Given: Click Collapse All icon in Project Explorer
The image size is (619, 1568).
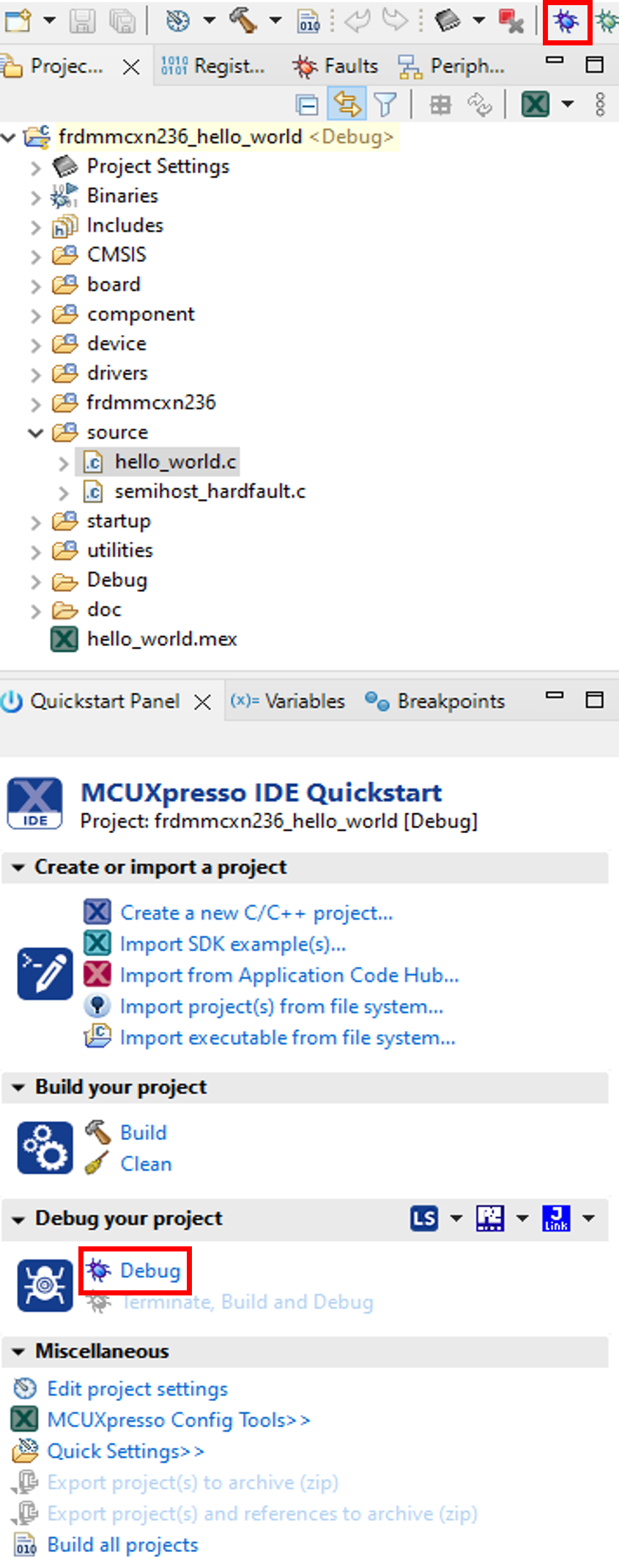Looking at the screenshot, I should pyautogui.click(x=308, y=106).
